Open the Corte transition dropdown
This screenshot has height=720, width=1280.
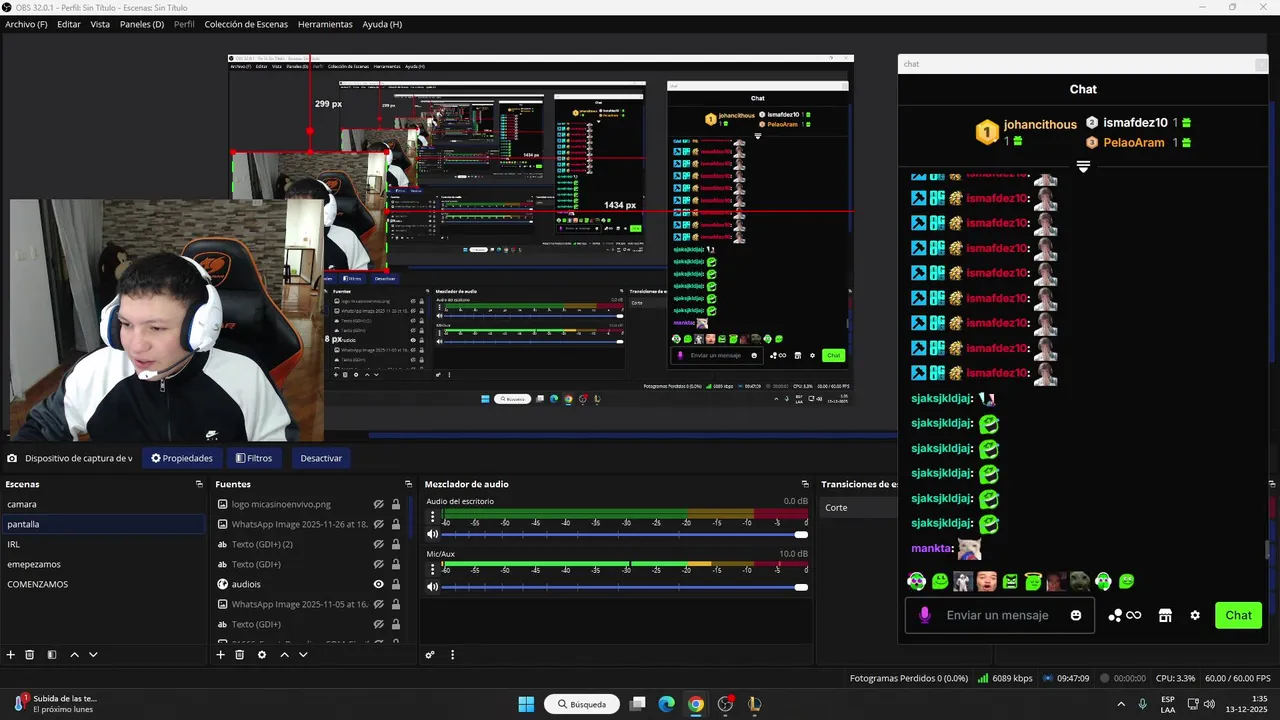[x=859, y=507]
